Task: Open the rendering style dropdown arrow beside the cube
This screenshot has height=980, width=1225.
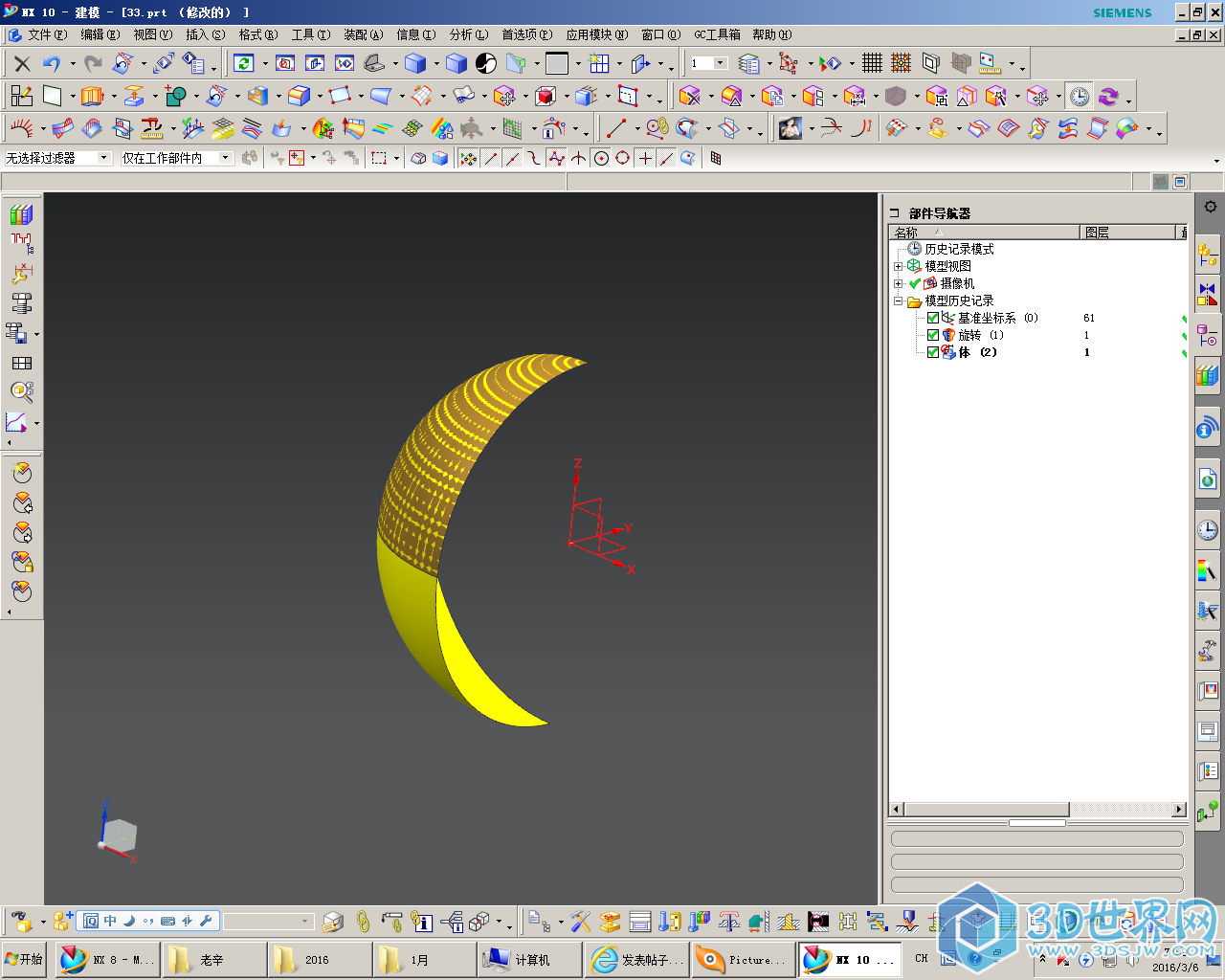Action: click(435, 64)
